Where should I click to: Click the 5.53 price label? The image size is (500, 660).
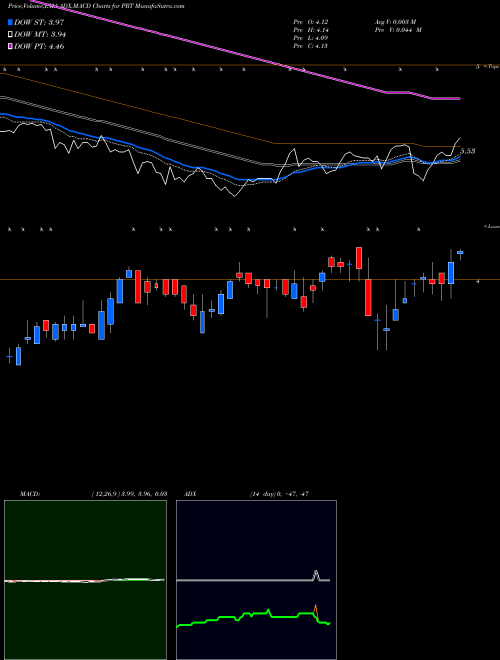point(468,151)
